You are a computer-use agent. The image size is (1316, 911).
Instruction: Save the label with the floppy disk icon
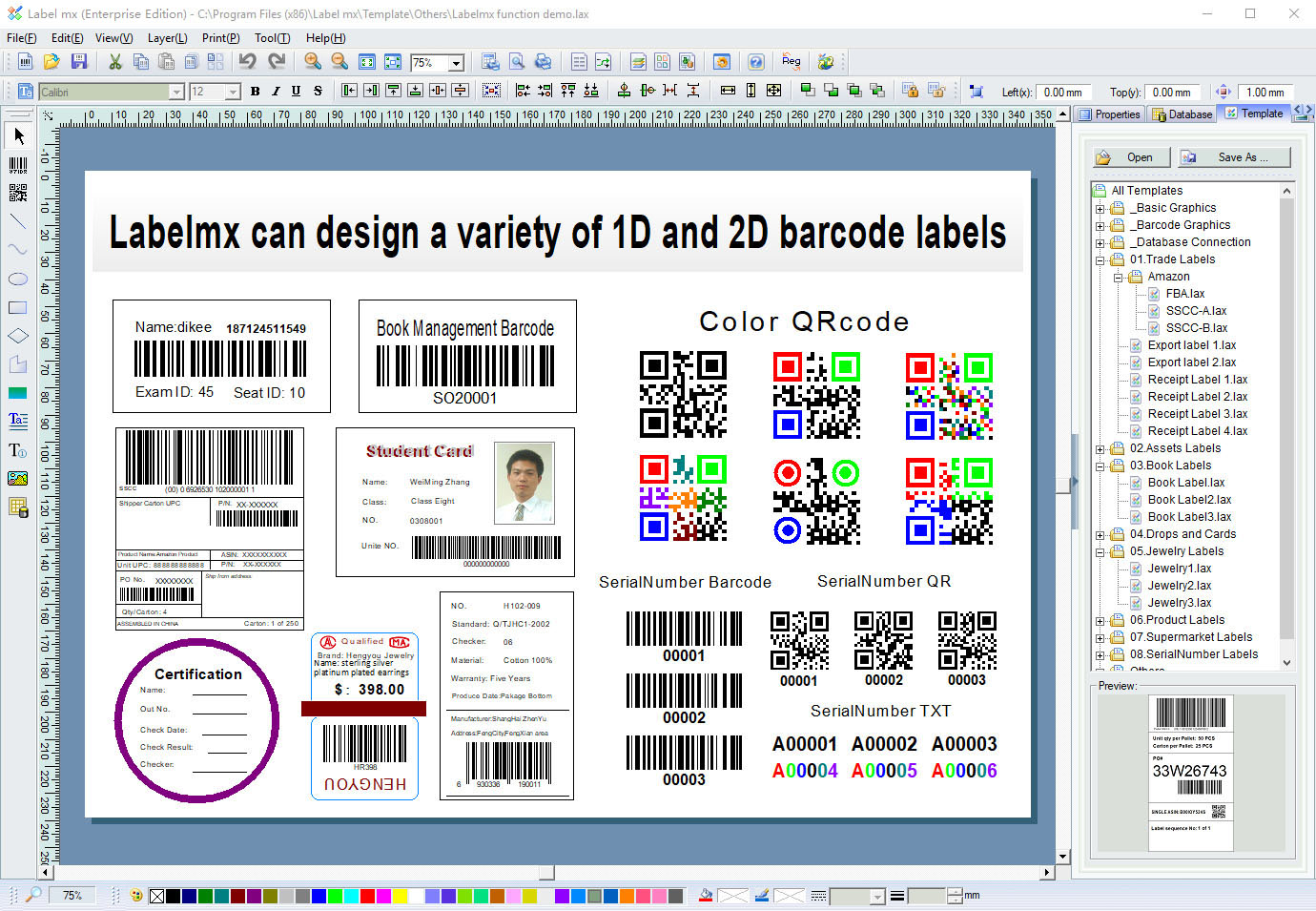pos(79,62)
